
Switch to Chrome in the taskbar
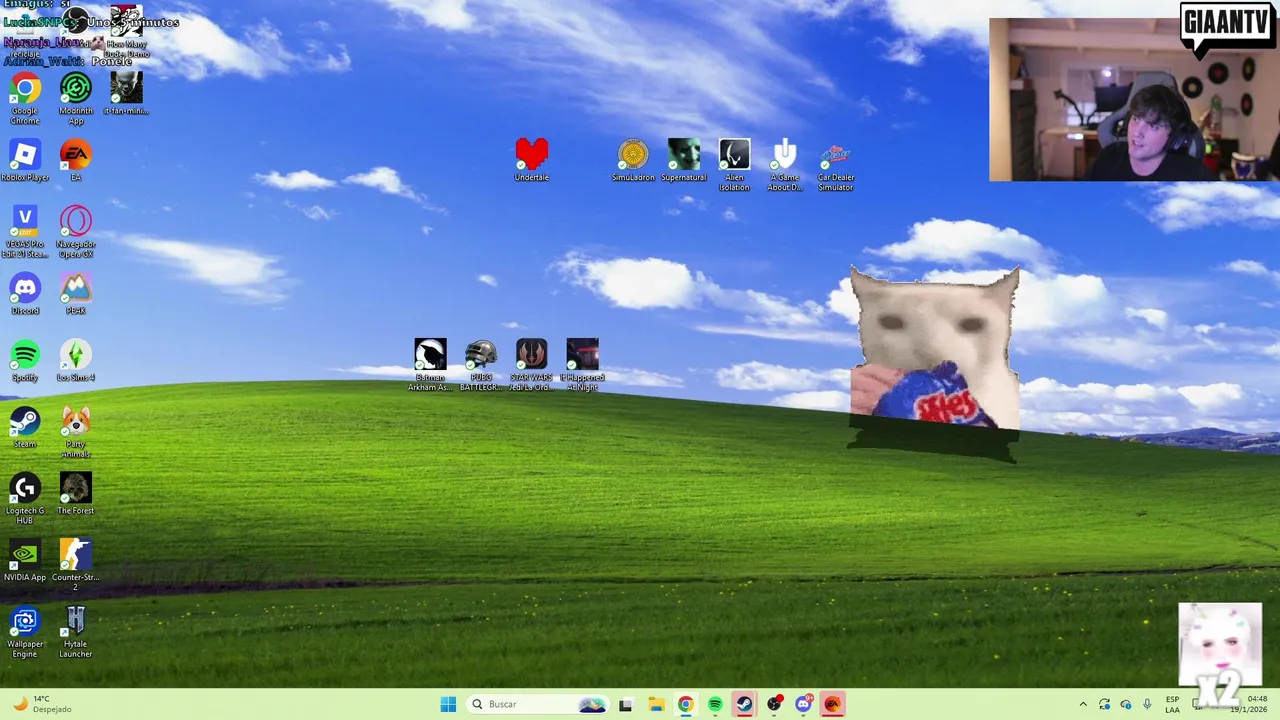(685, 704)
